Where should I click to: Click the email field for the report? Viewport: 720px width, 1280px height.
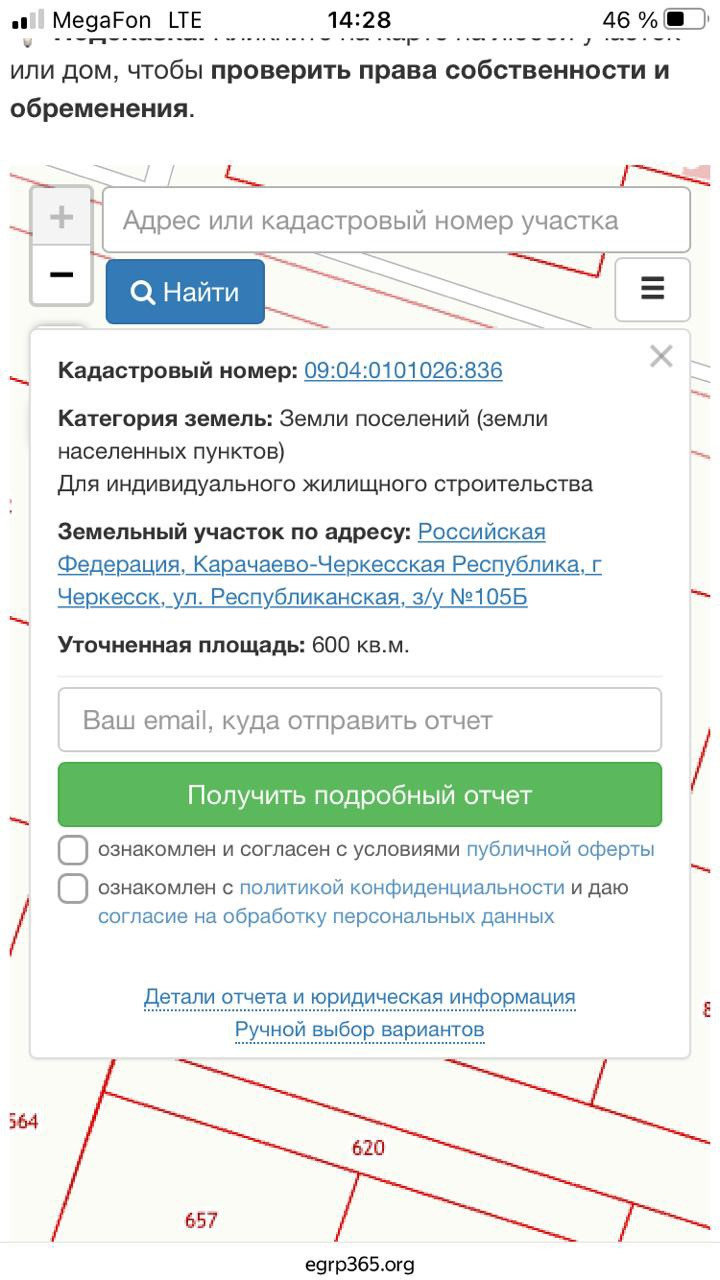360,720
